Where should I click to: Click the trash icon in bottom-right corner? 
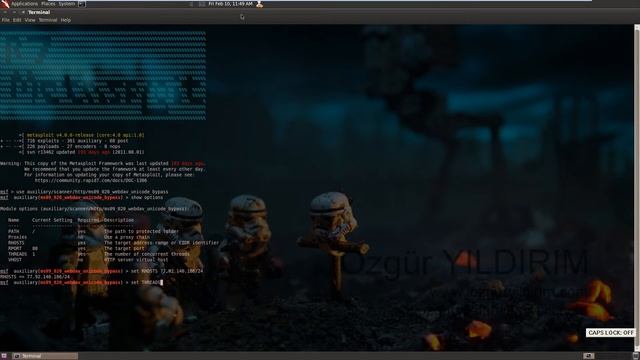pos(636,356)
